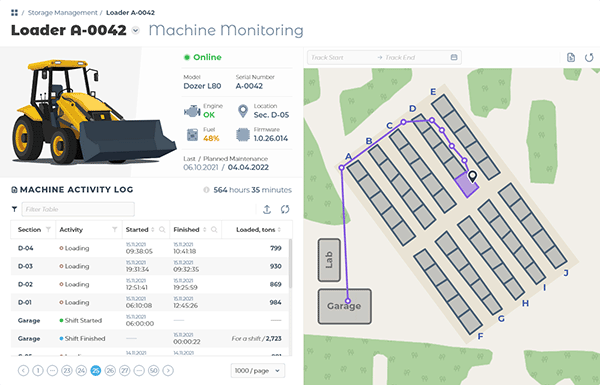The image size is (600, 385).
Task: Select the Garage Shift Finished row
Action: pos(150,339)
